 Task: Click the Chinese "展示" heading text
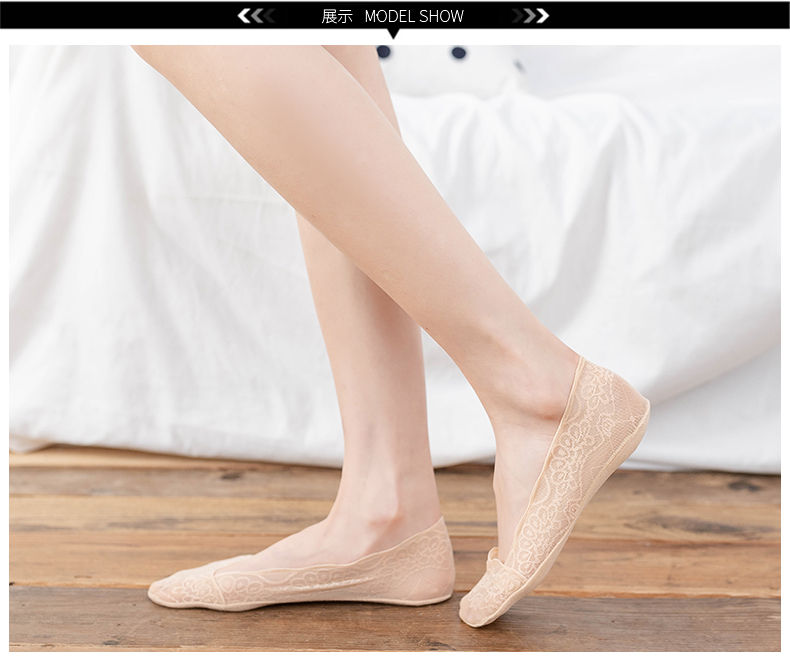[337, 17]
